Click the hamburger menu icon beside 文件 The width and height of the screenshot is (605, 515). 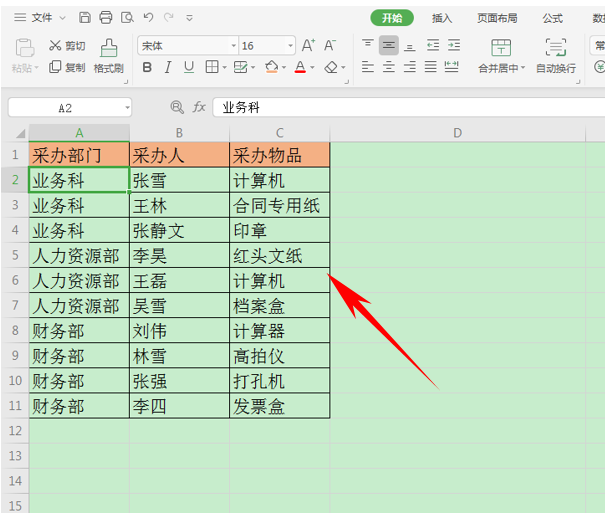tap(20, 17)
